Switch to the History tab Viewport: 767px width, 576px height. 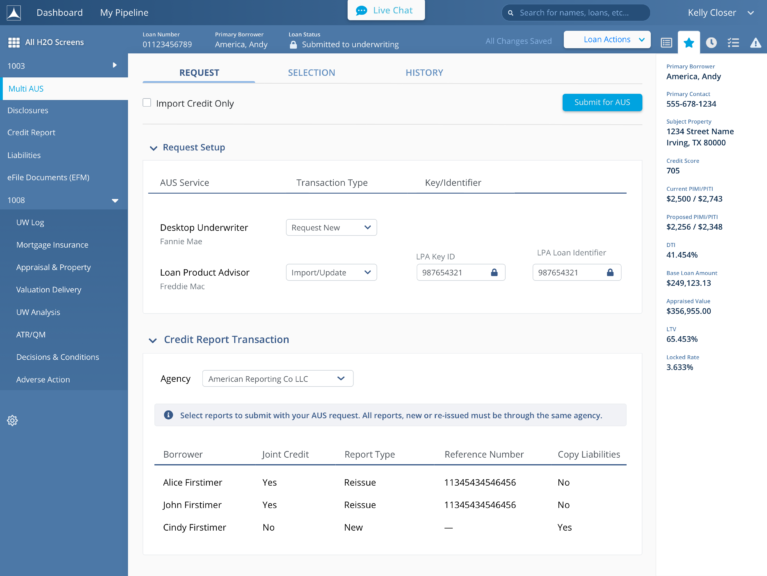[x=424, y=73]
